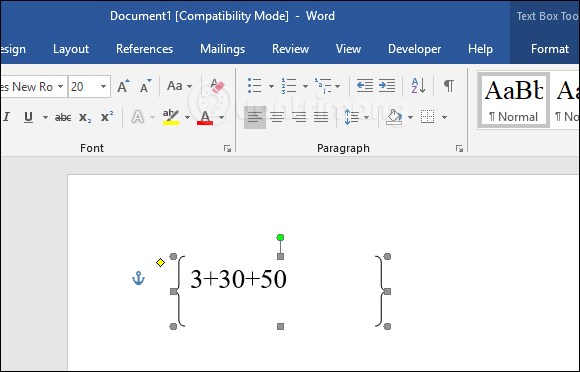Click the Decrease Indent icon
580x372 pixels.
tap(365, 86)
